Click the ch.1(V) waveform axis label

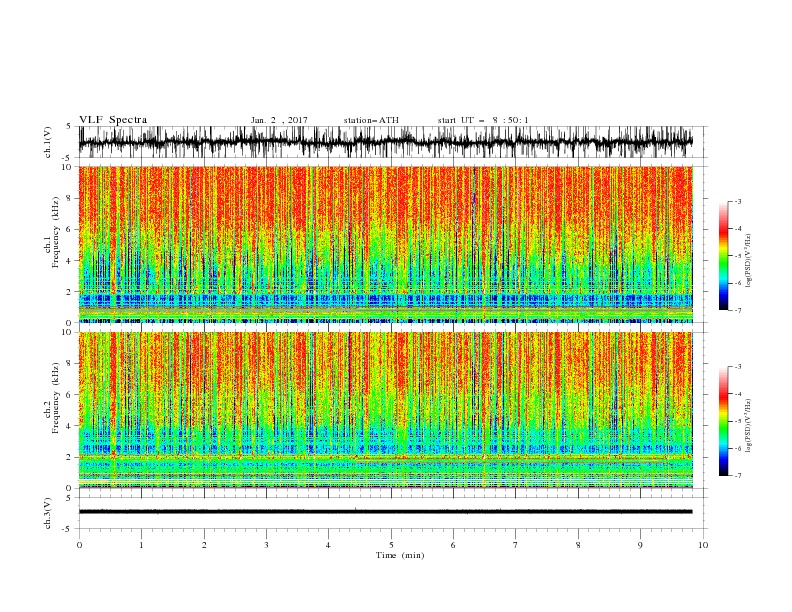coord(48,142)
